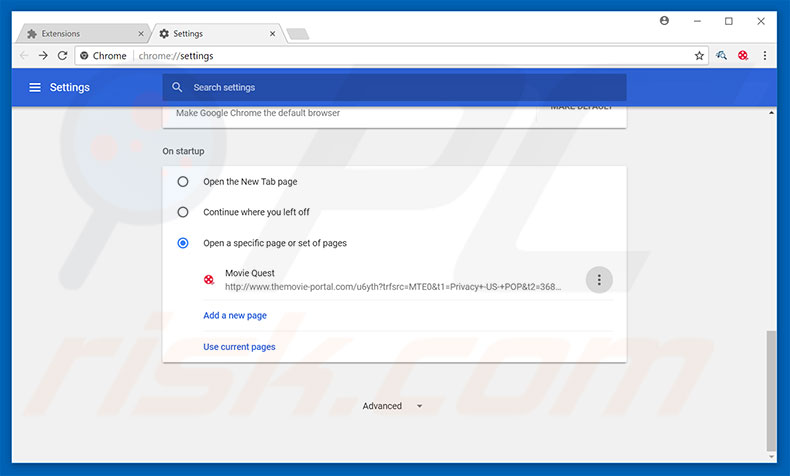Image resolution: width=790 pixels, height=476 pixels.
Task: Bookmark this page with the star icon
Action: click(699, 55)
